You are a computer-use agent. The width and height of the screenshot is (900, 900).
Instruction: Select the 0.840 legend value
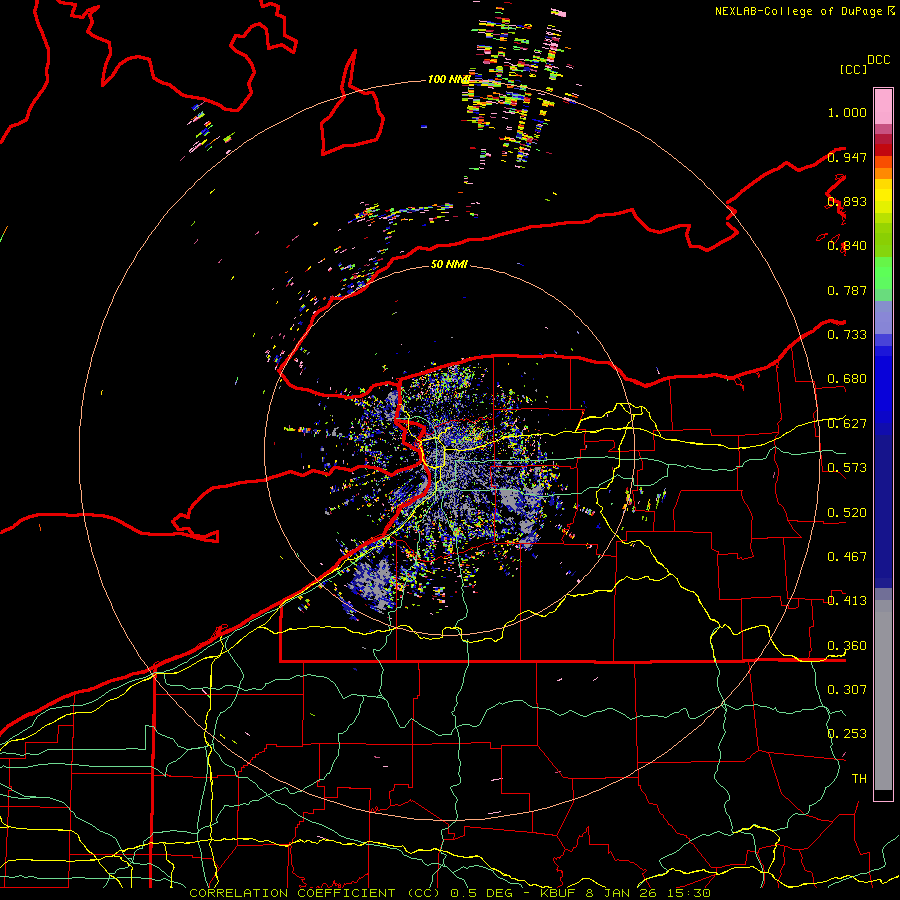pos(847,246)
